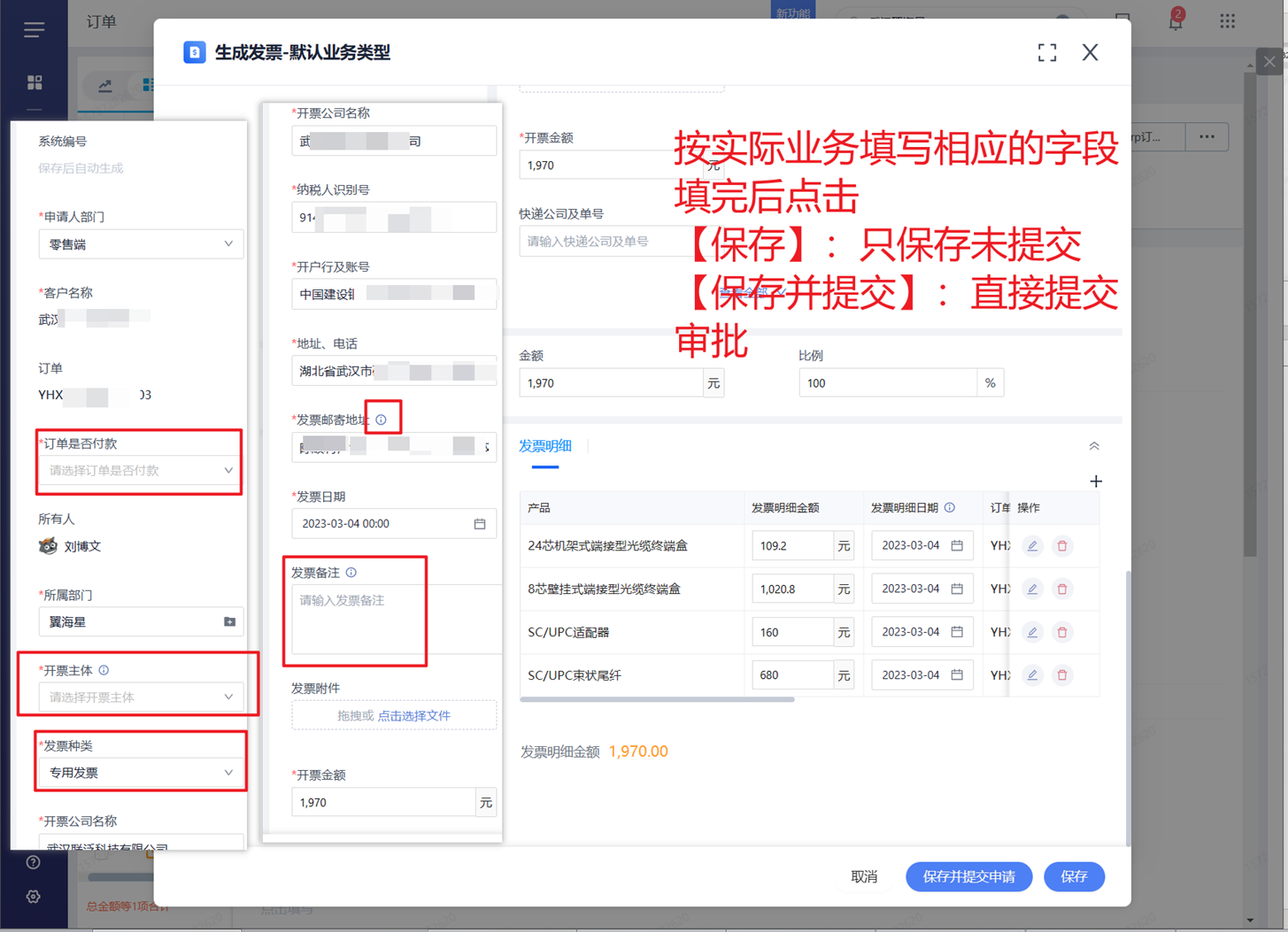Image resolution: width=1288 pixels, height=932 pixels.
Task: Click the info icon beside 开票主体
Action: pyautogui.click(x=104, y=670)
